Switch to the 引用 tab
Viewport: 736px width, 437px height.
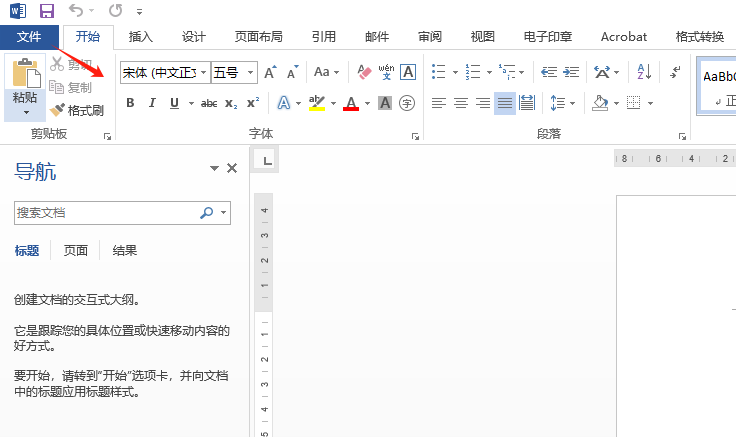pos(324,37)
